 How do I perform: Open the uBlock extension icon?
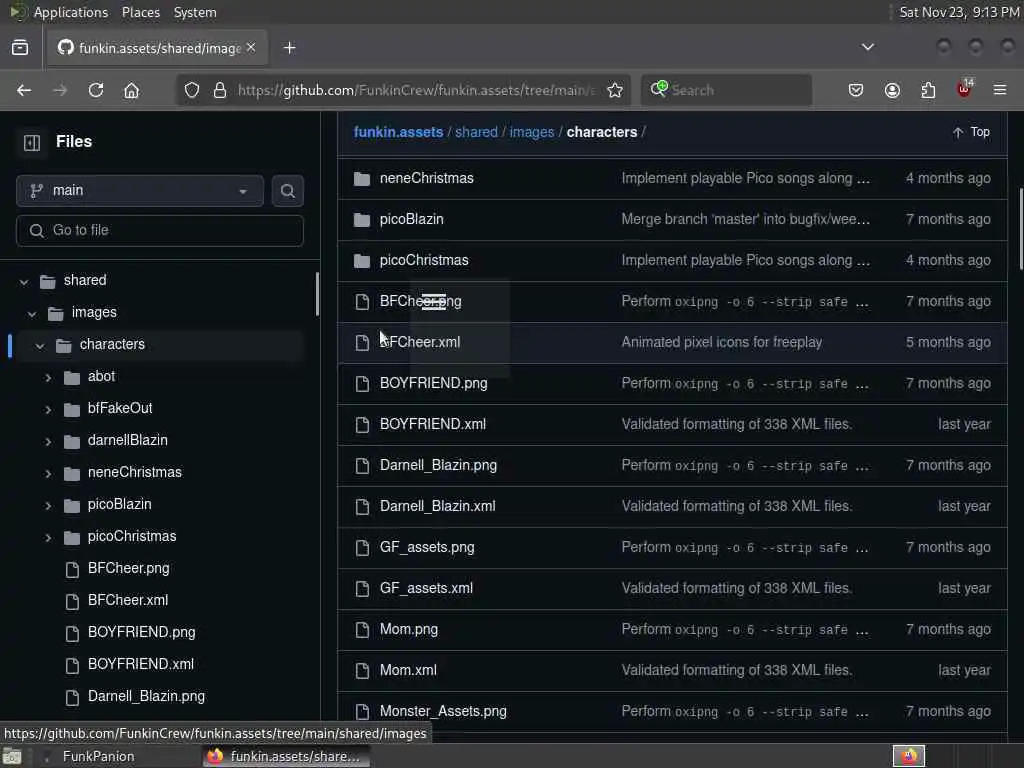[x=964, y=89]
